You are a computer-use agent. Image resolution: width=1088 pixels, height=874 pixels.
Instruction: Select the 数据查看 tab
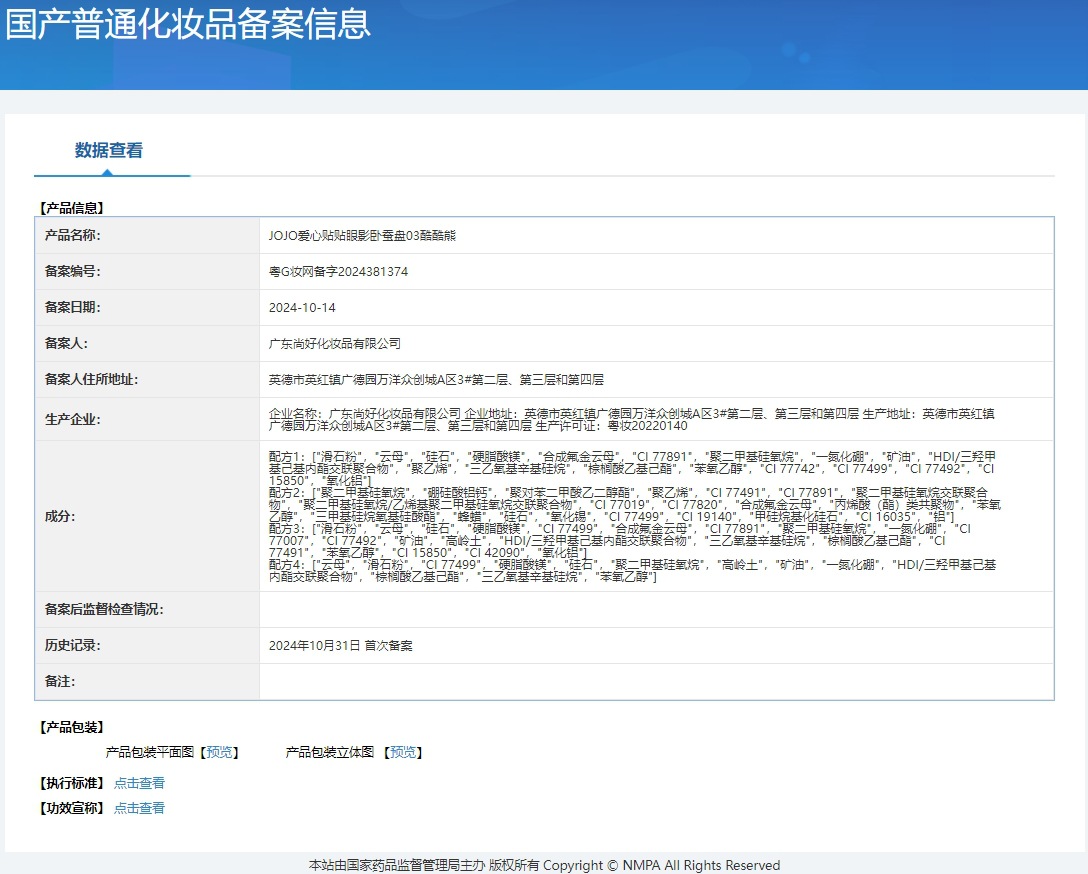point(109,151)
